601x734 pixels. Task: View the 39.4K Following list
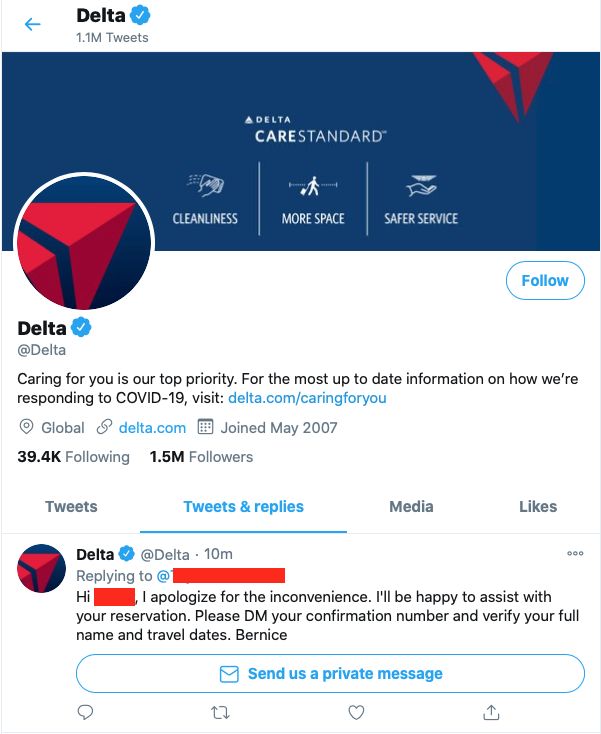click(73, 457)
